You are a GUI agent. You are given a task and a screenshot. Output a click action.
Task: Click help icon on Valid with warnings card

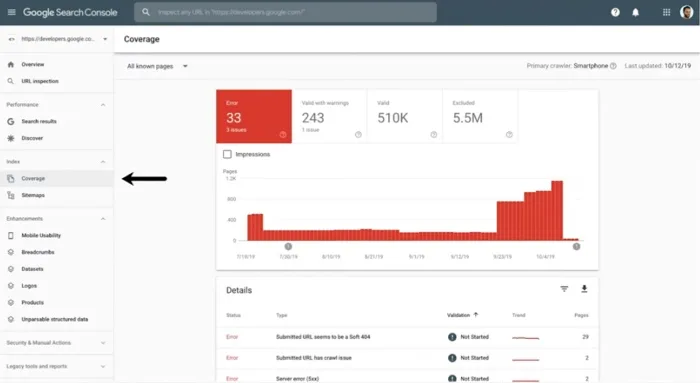pyautogui.click(x=358, y=134)
